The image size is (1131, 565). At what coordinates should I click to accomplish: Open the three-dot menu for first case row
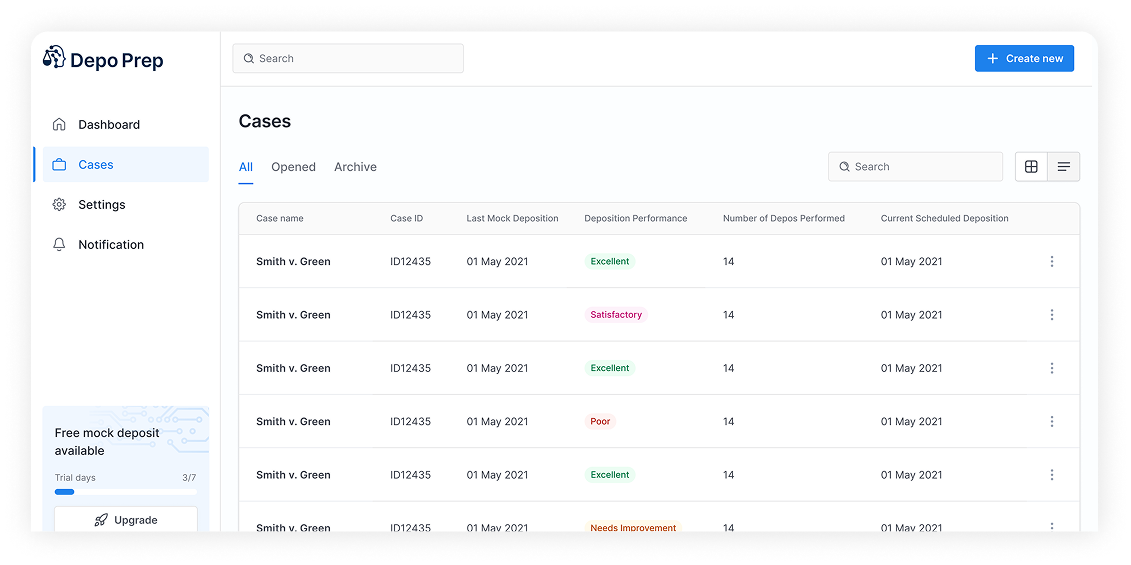pos(1051,262)
